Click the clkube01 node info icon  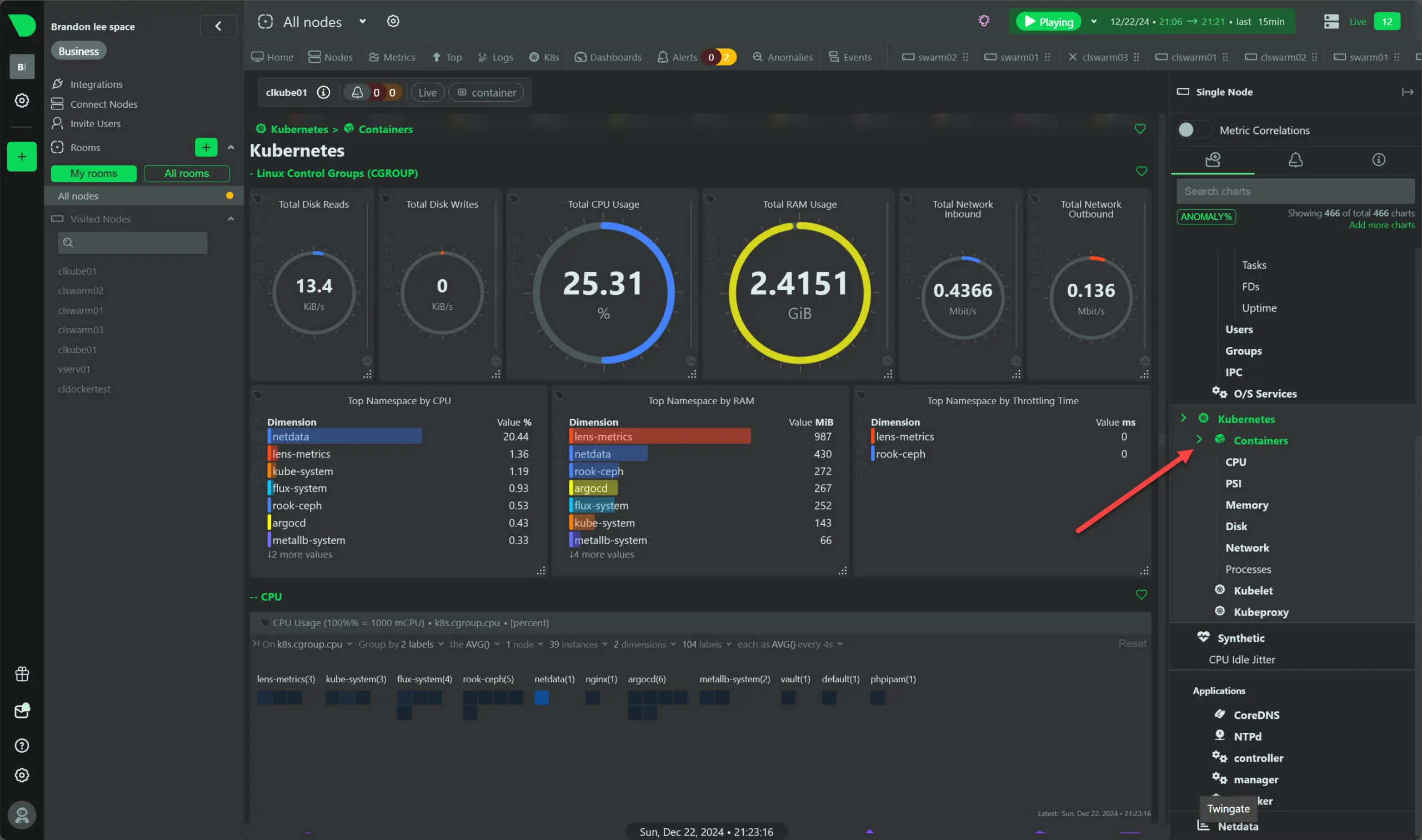(323, 92)
